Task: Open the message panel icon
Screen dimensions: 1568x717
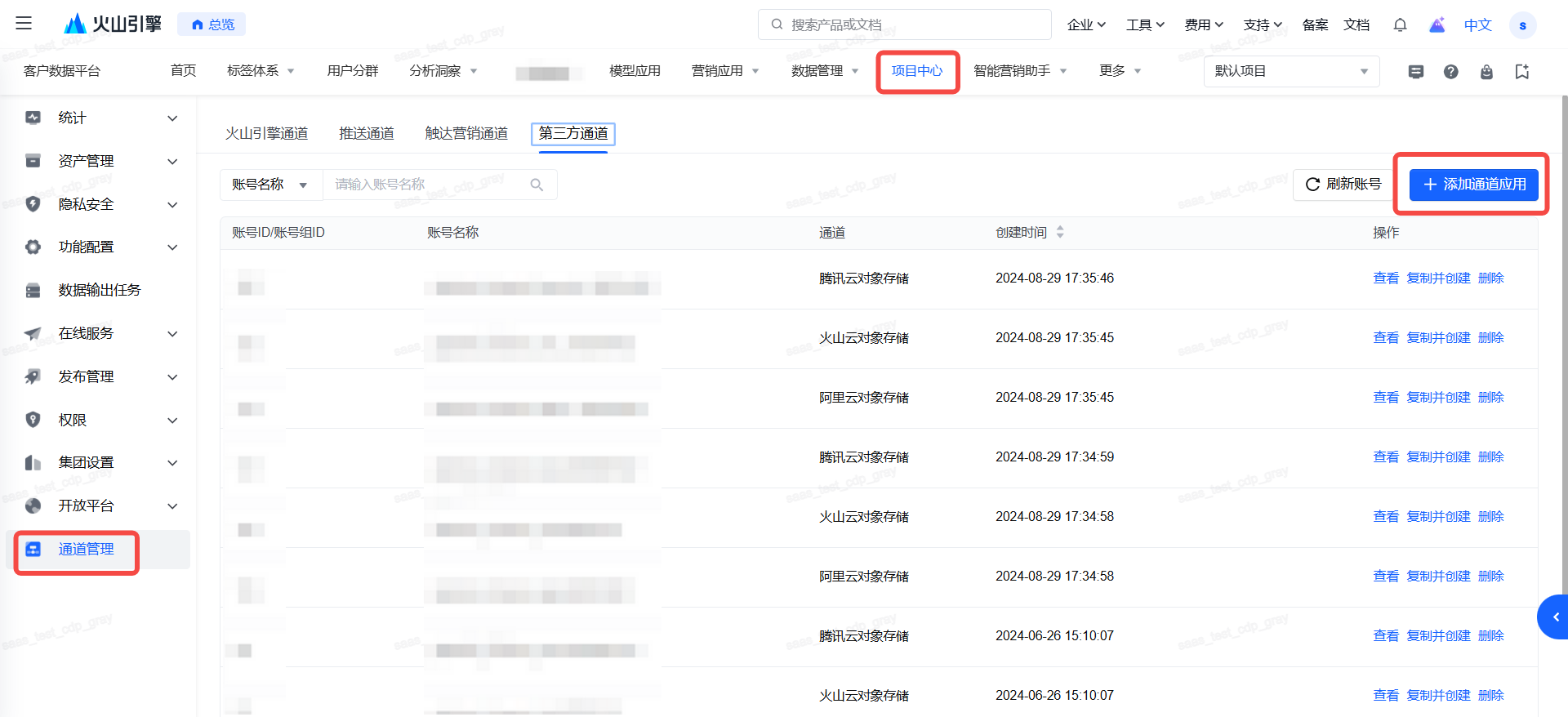Action: coord(1416,72)
